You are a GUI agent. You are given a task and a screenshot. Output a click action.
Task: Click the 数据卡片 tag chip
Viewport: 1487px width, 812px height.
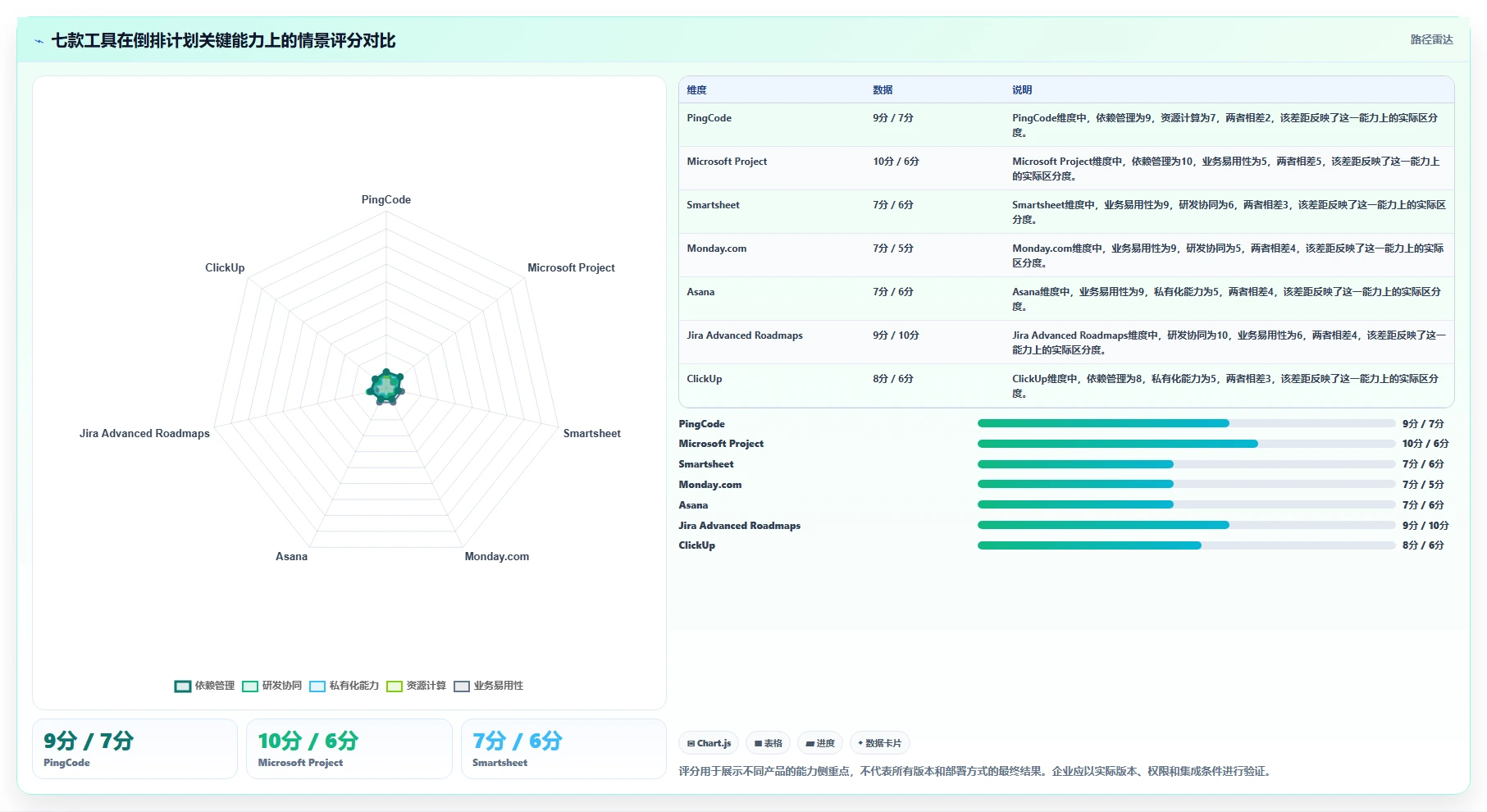879,743
